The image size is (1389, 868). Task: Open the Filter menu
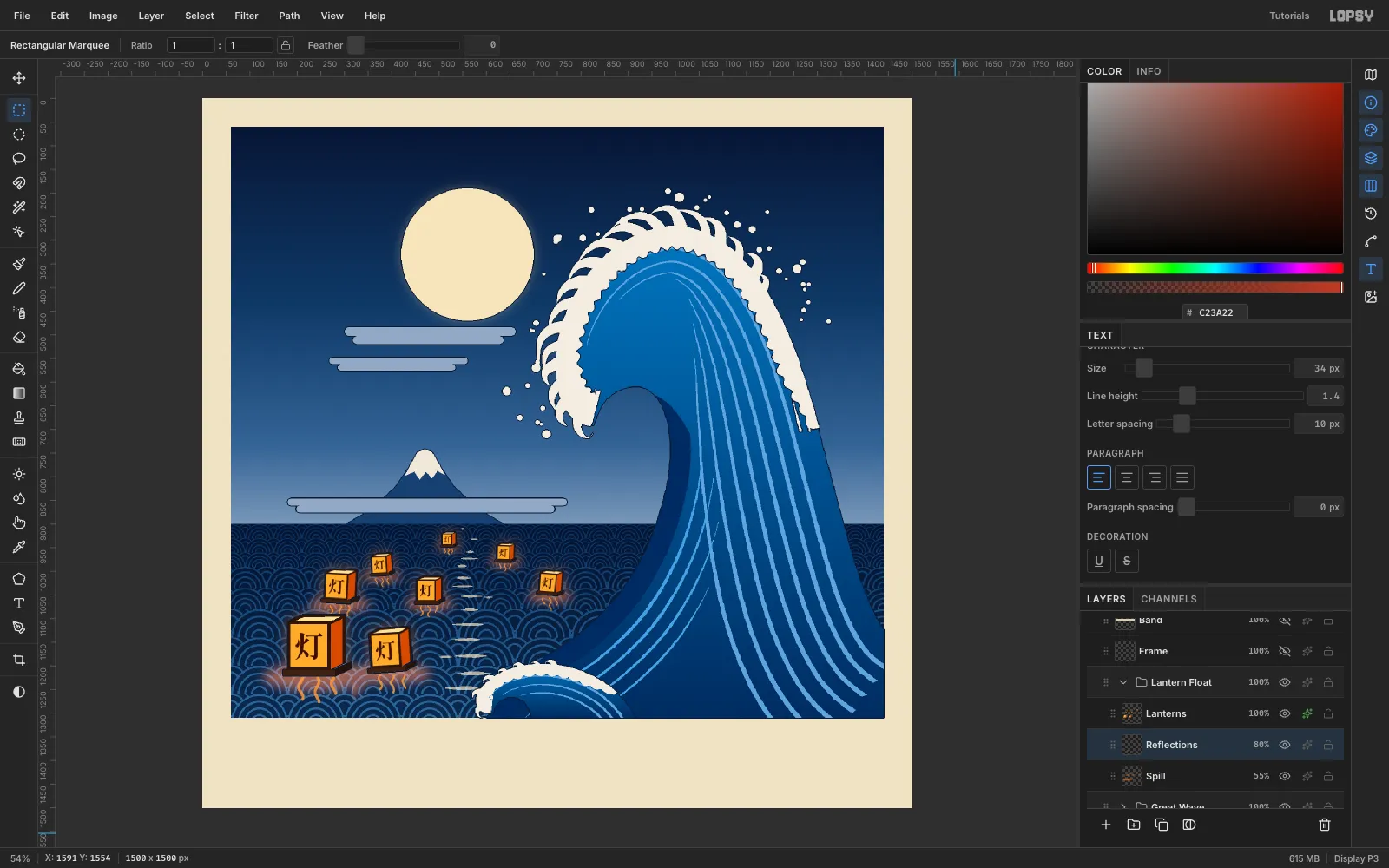tap(247, 16)
